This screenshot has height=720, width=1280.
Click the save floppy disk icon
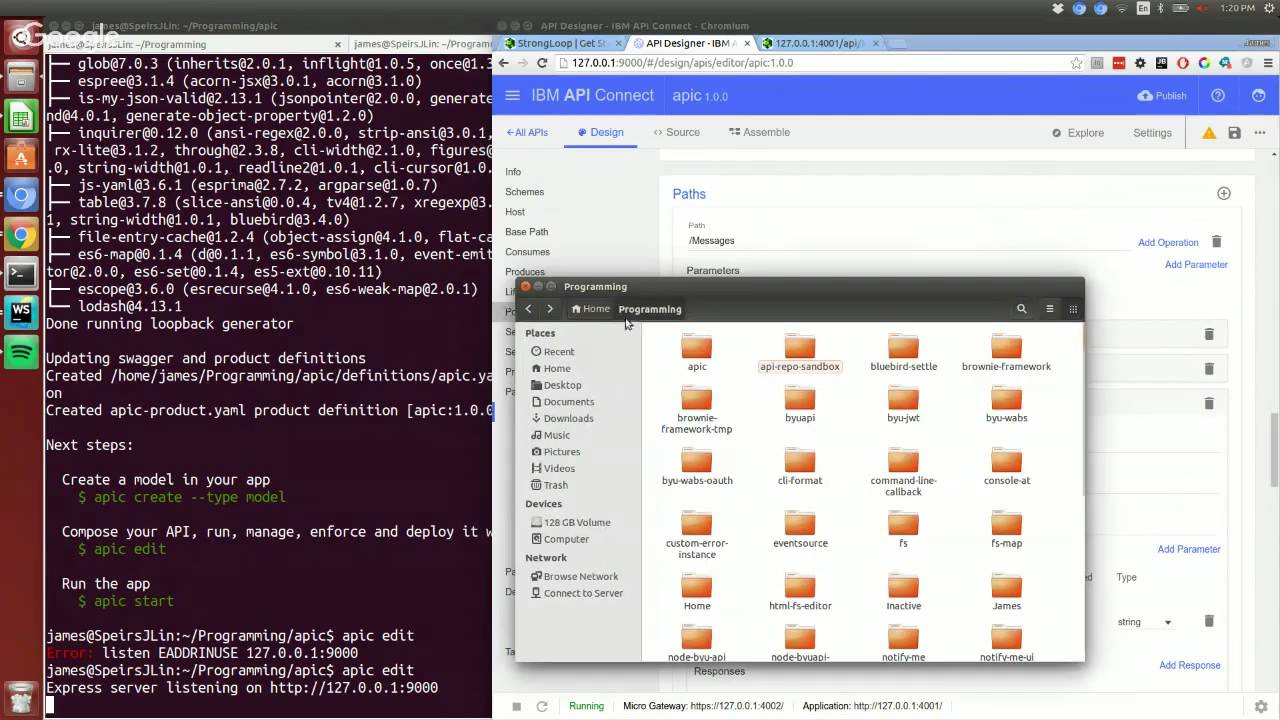[1235, 133]
